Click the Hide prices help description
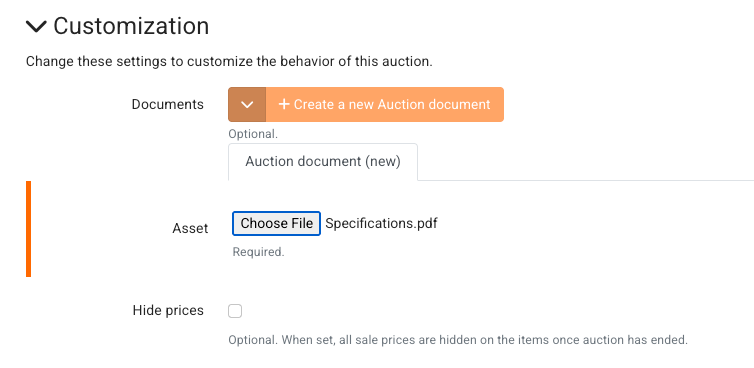 [458, 340]
